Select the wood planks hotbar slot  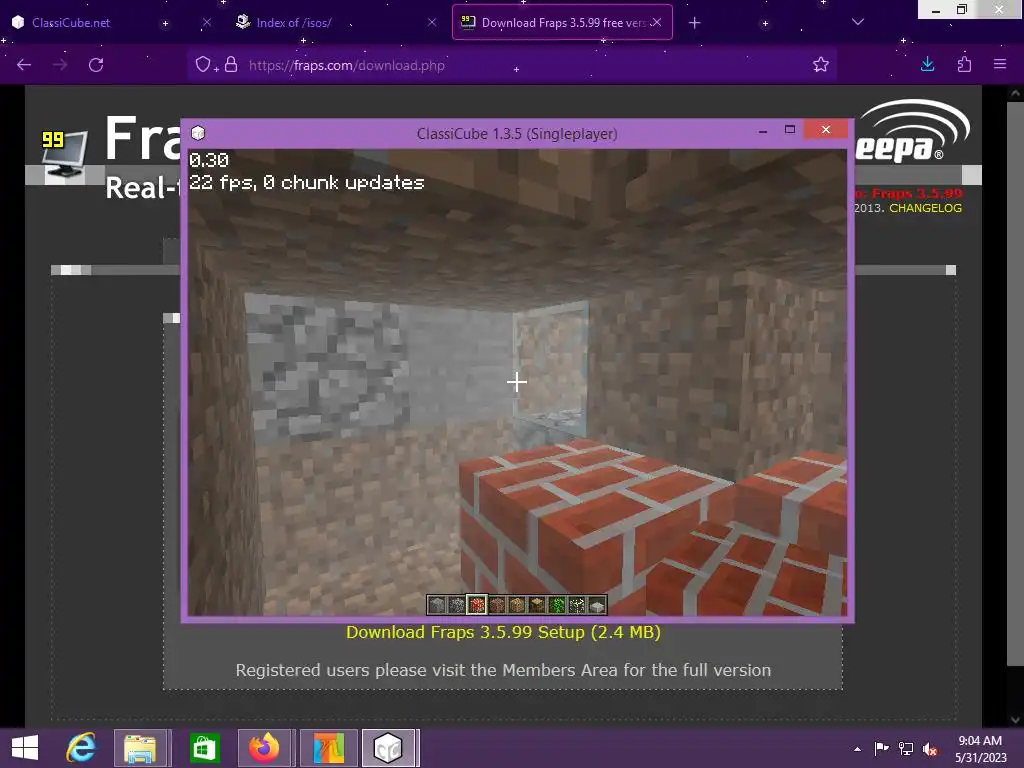coord(517,605)
